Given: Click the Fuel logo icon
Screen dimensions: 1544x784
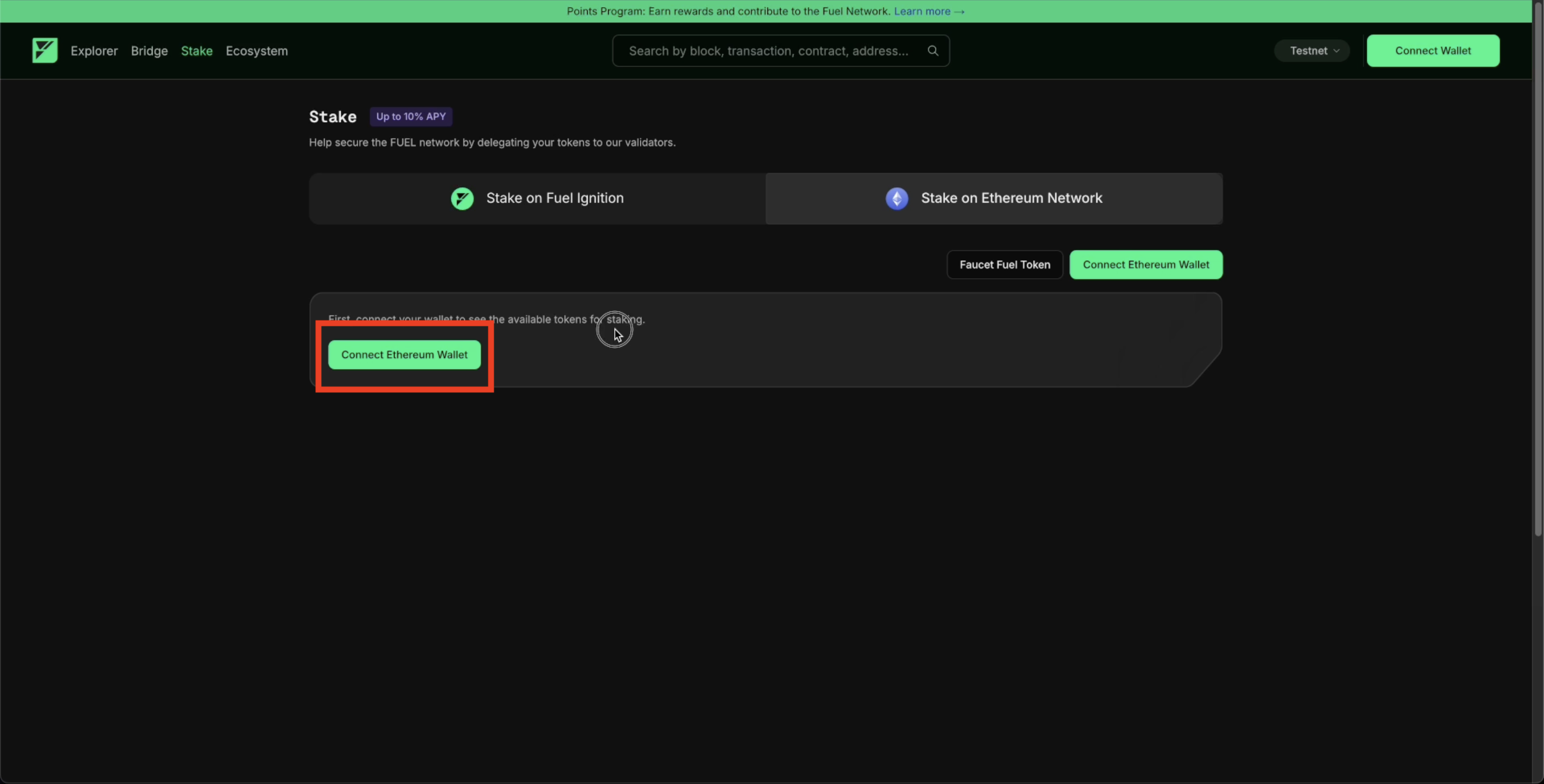Looking at the screenshot, I should point(45,51).
